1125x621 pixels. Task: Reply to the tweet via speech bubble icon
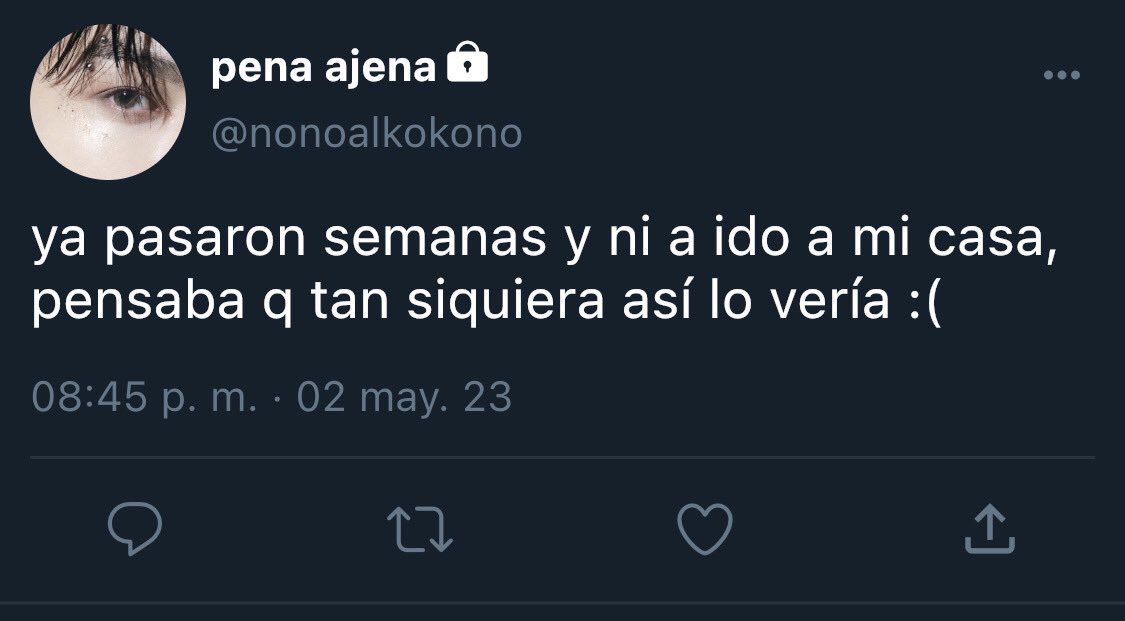(x=135, y=529)
